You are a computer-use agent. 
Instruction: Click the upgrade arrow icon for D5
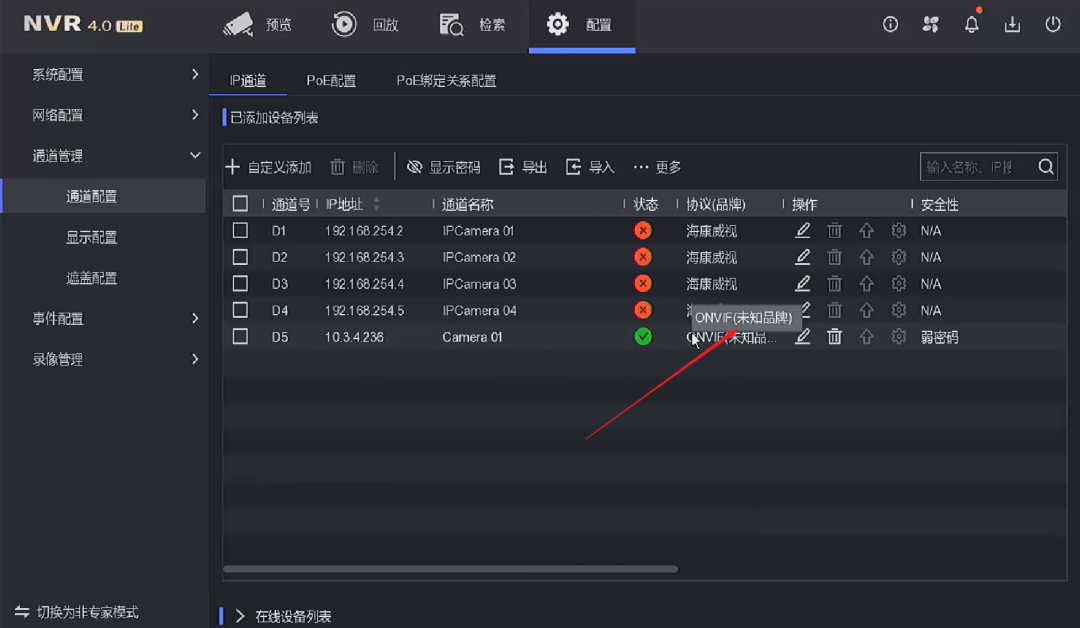867,337
